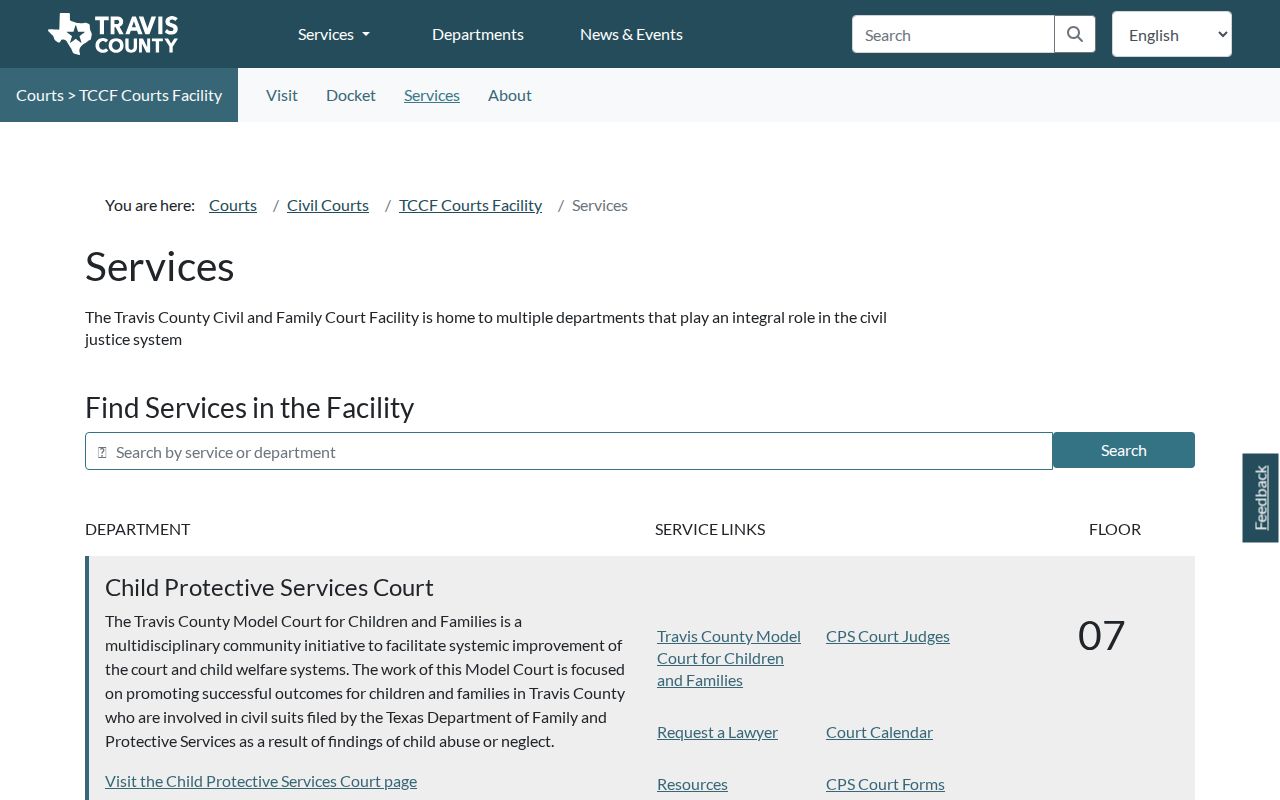Click the floor number 07
The image size is (1280, 800).
click(x=1102, y=635)
